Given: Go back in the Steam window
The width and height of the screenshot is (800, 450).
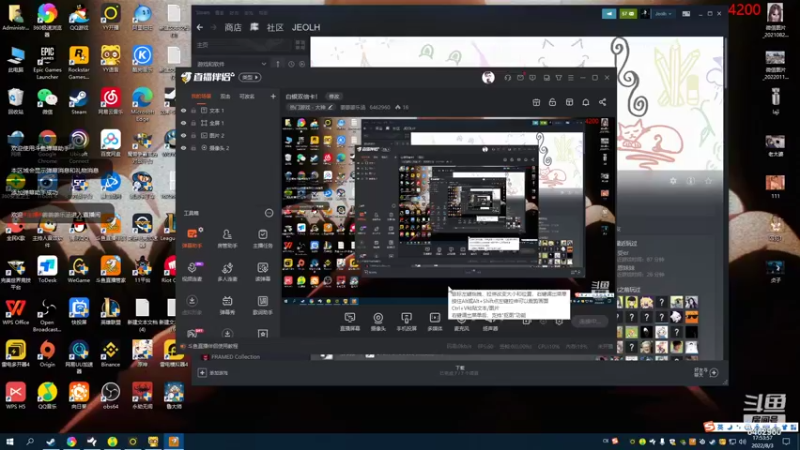Looking at the screenshot, I should point(200,27).
